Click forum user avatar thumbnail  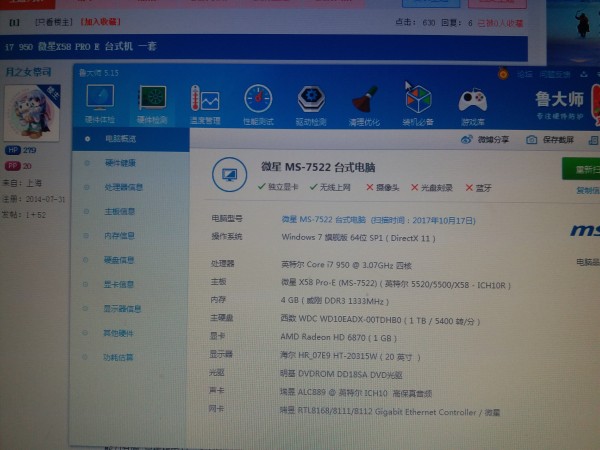(x=32, y=112)
